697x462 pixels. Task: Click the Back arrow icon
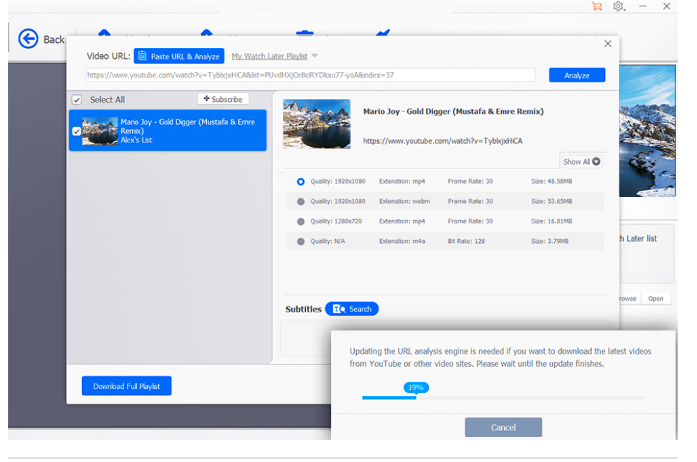pos(28,39)
